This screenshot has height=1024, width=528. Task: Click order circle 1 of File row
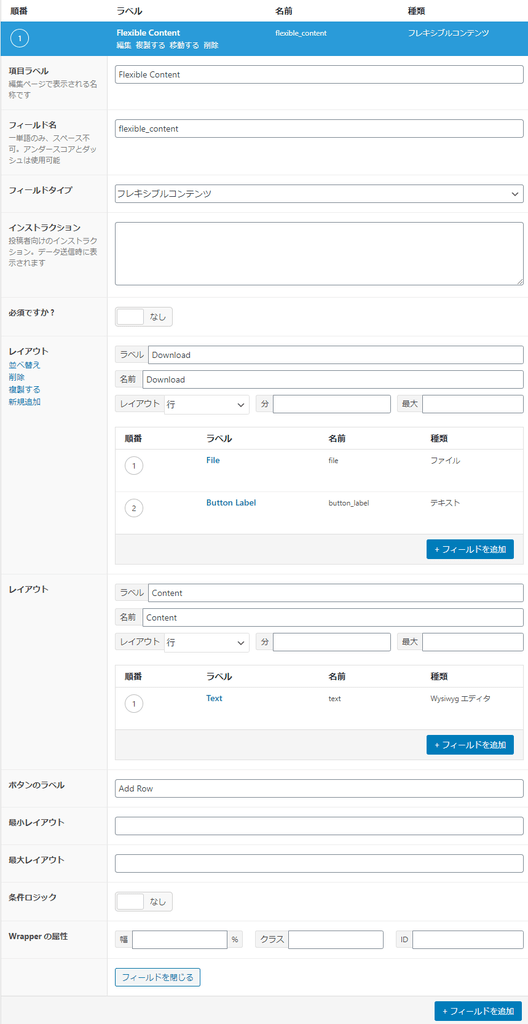134,466
